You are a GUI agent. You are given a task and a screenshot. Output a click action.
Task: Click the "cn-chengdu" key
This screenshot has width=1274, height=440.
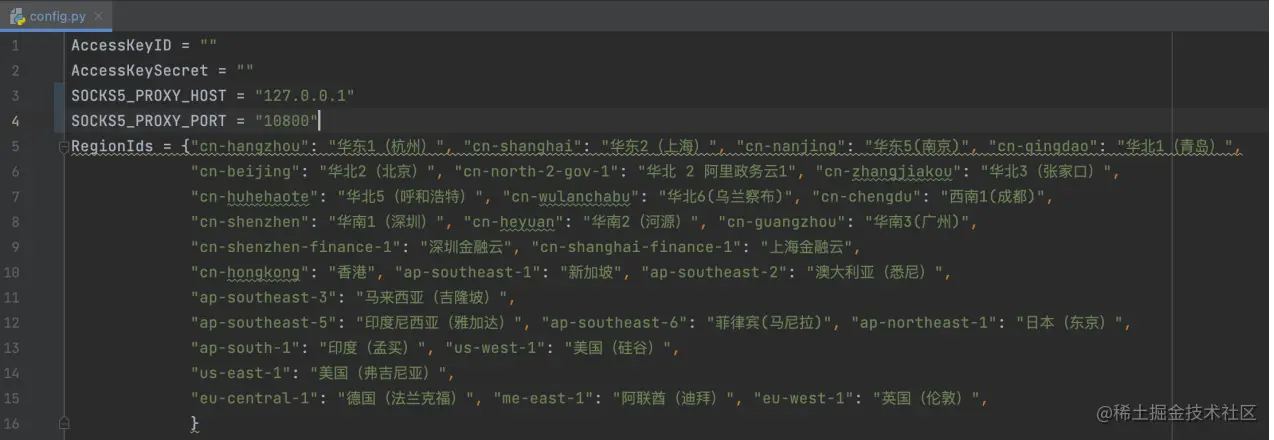(x=867, y=197)
